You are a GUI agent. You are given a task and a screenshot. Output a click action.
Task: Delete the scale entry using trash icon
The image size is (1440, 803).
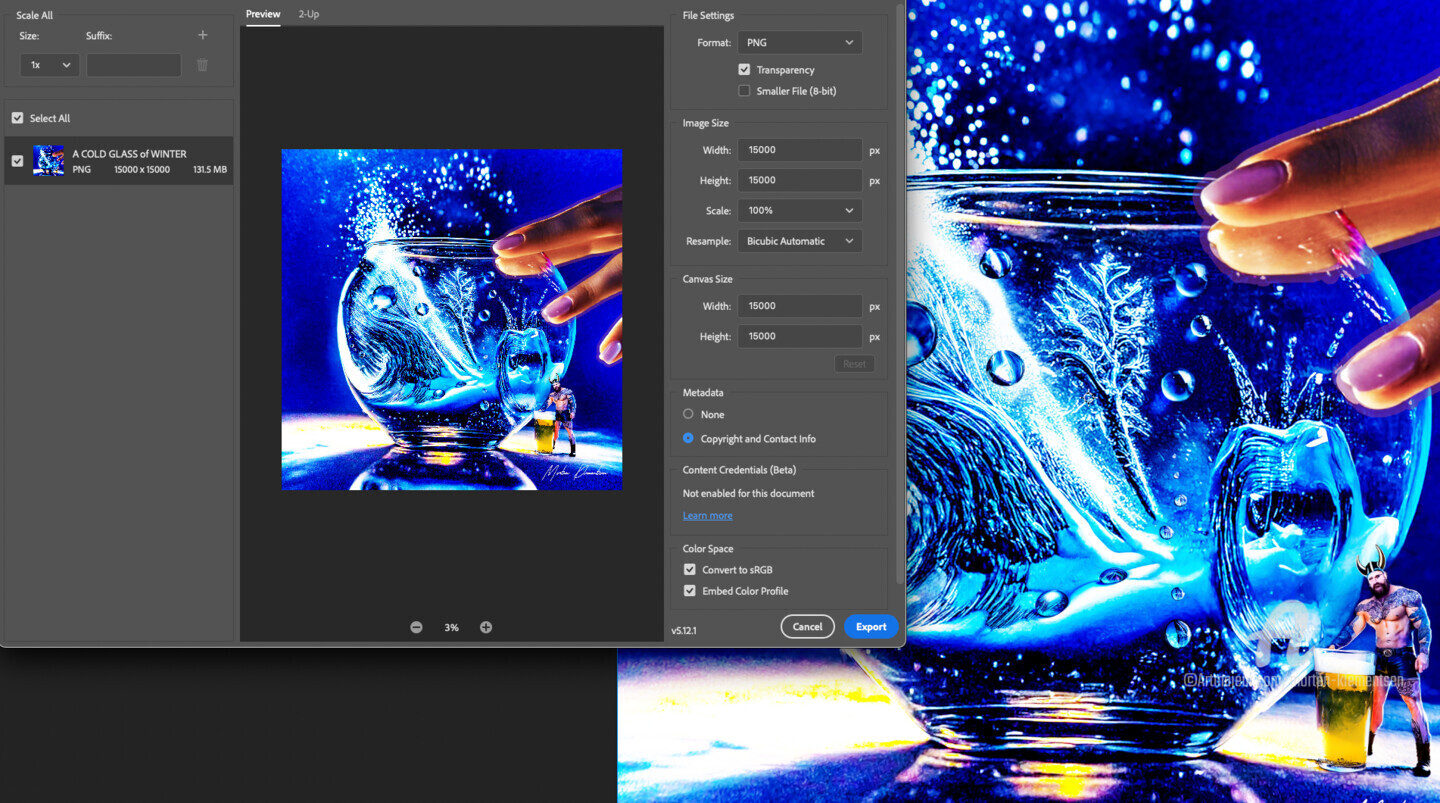202,65
